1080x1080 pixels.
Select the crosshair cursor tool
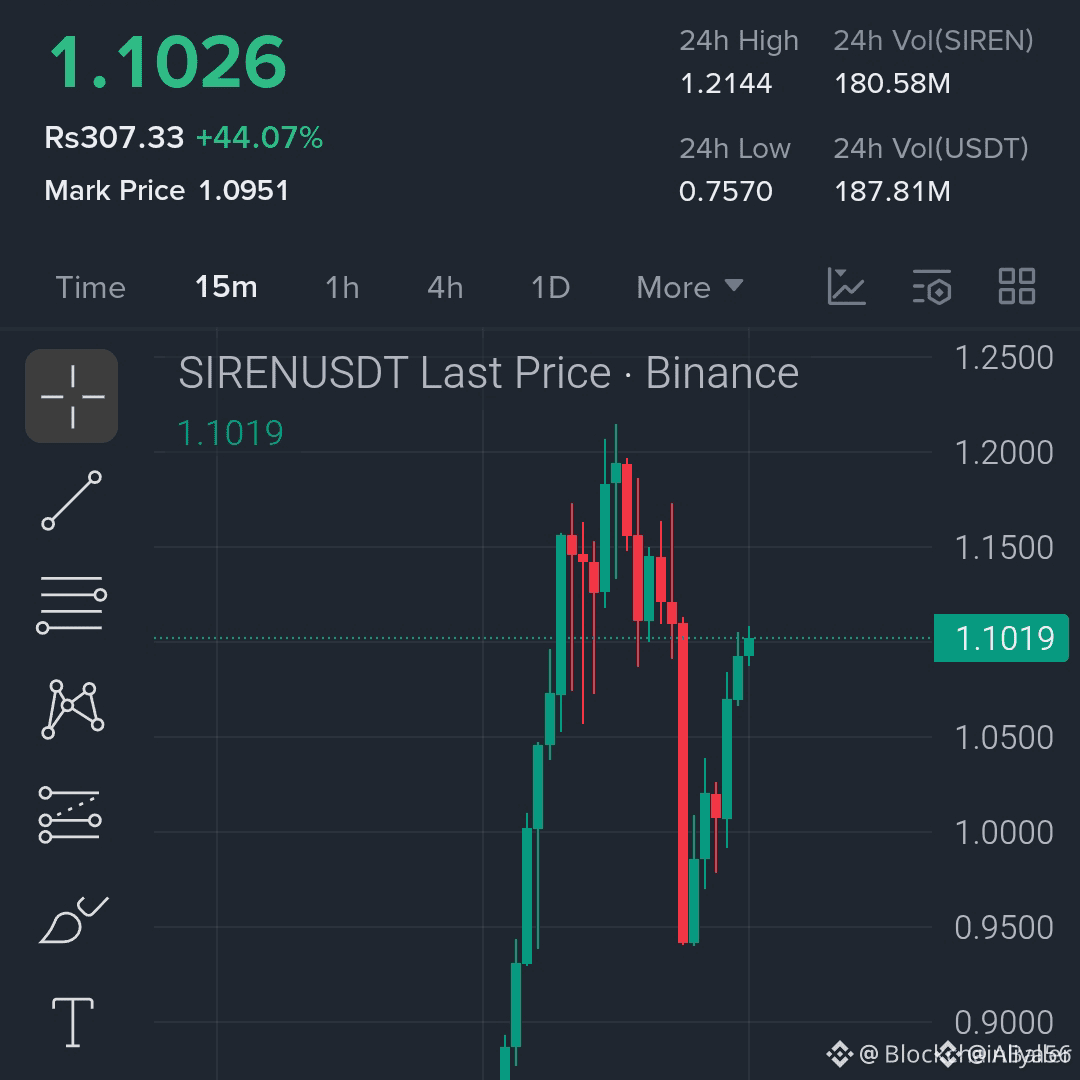tap(72, 396)
